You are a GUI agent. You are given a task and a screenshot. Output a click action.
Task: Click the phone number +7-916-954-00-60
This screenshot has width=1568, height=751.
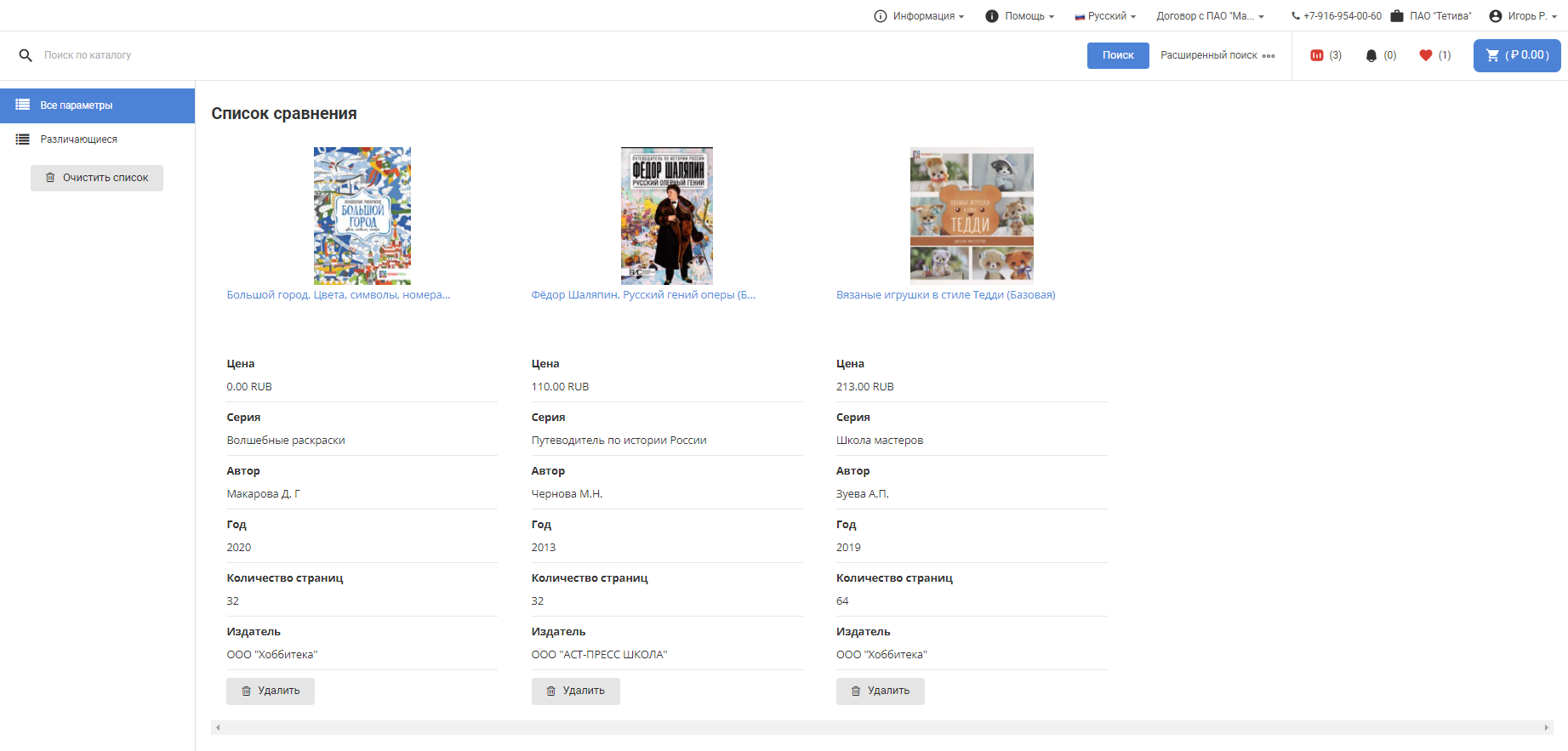point(1337,16)
